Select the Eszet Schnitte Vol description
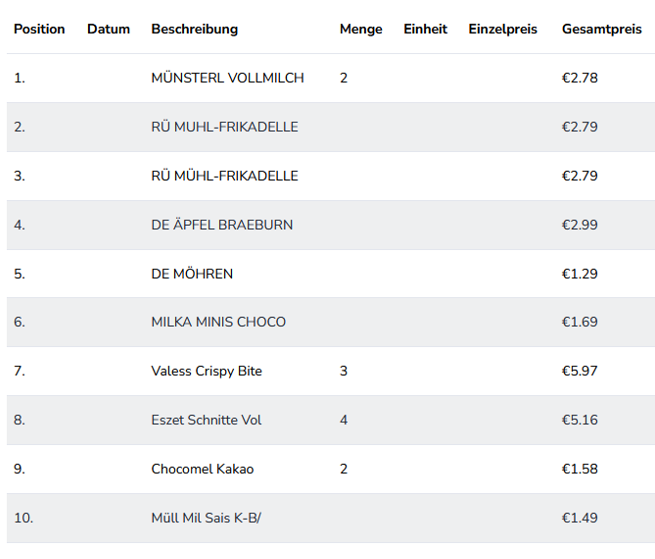Screen dimensions: 655x559 click(206, 420)
